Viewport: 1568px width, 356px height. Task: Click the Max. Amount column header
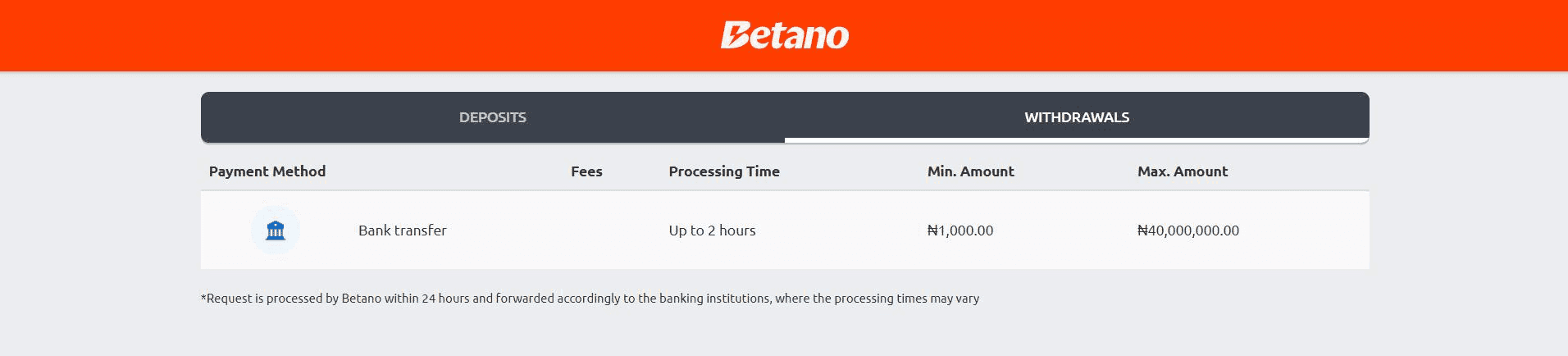pos(1182,171)
